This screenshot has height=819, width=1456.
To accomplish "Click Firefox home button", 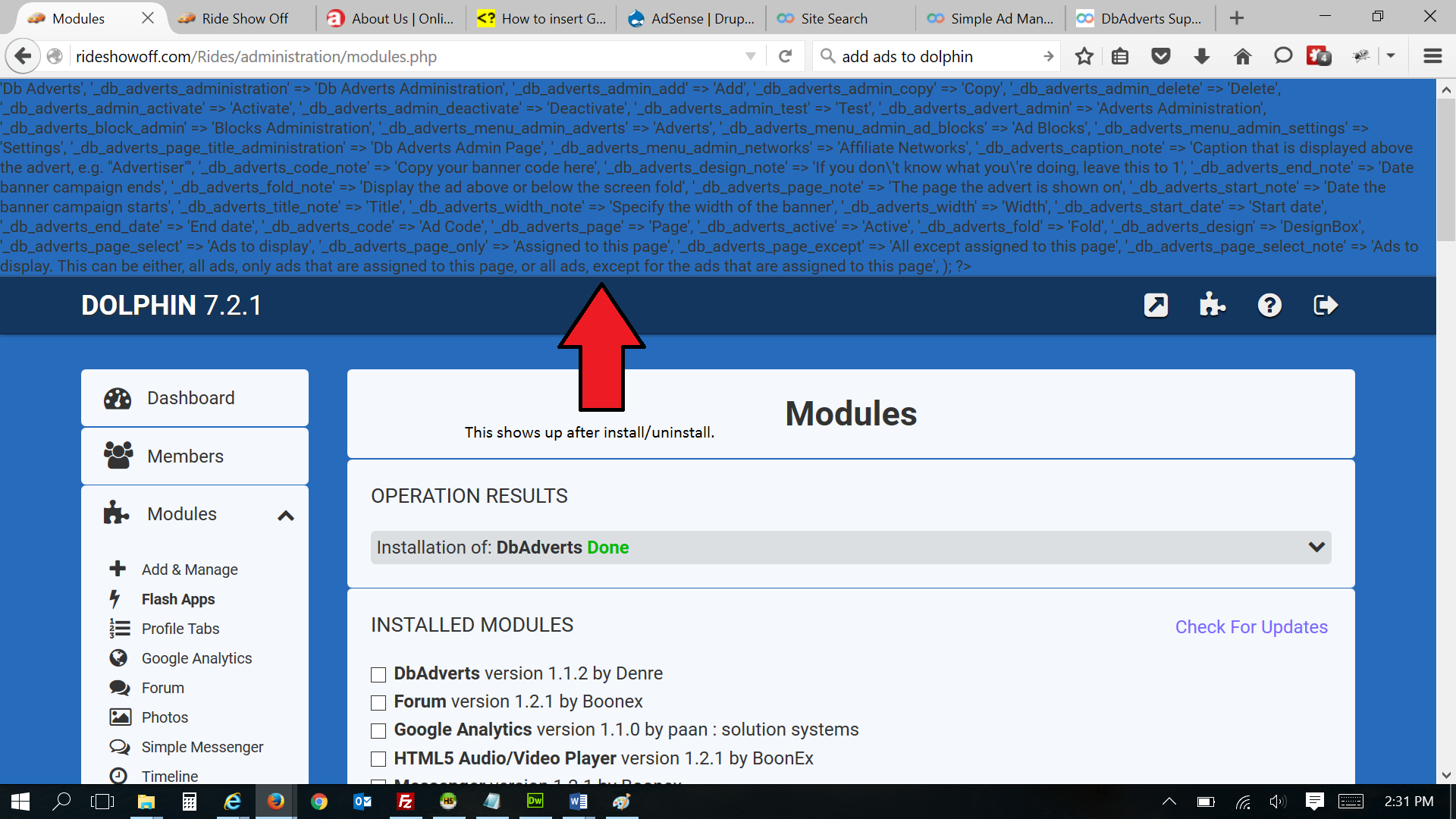I will (x=1242, y=56).
